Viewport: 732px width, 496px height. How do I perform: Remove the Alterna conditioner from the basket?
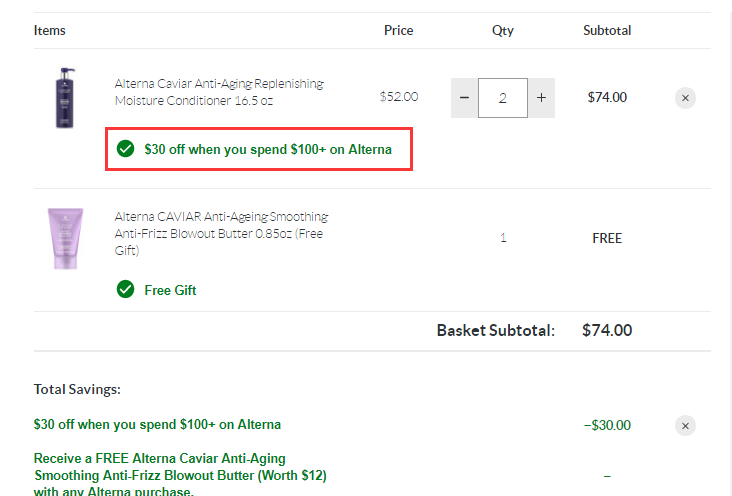pyautogui.click(x=685, y=98)
